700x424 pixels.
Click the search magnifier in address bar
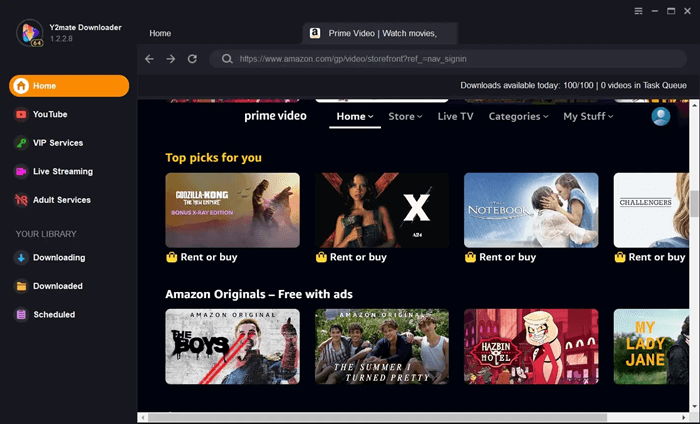[x=227, y=59]
